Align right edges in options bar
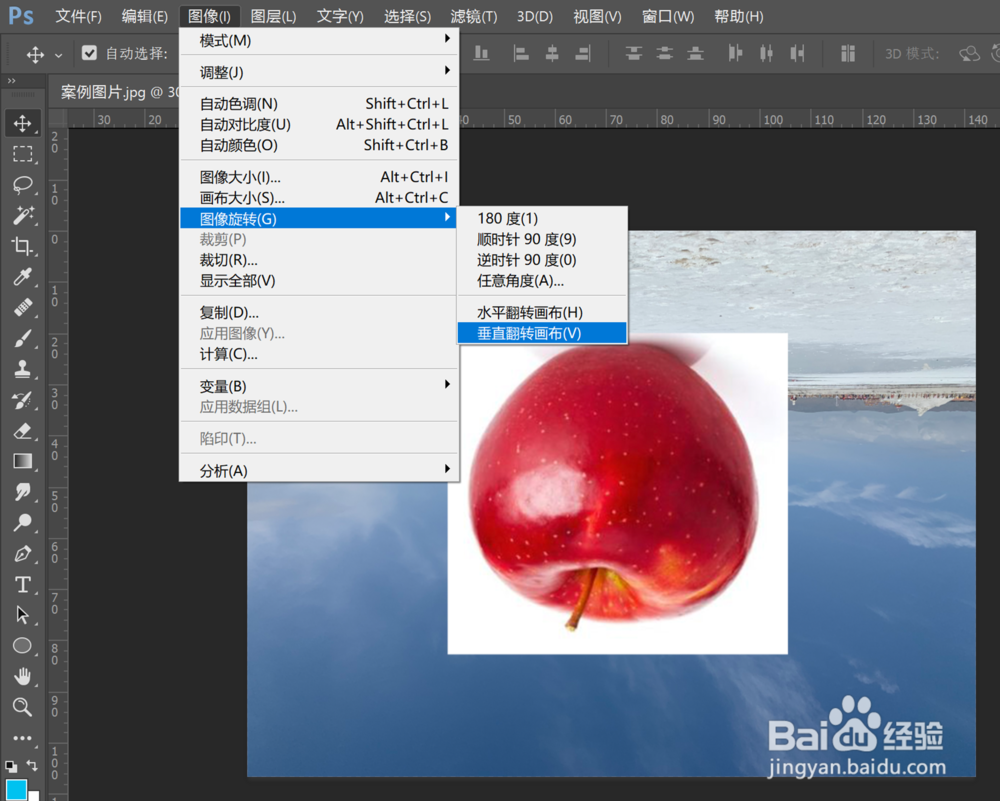Viewport: 1000px width, 801px height. 583,54
